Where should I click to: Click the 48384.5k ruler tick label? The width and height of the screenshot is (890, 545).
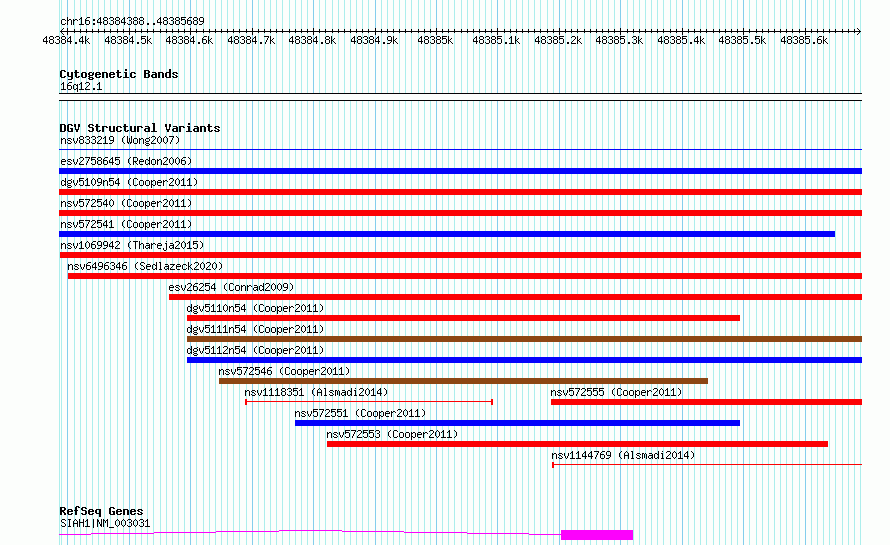pyautogui.click(x=128, y=40)
